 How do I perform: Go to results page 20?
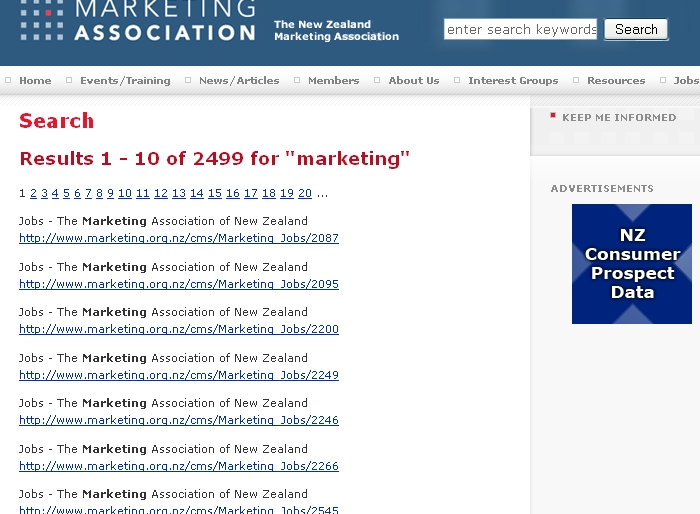pyautogui.click(x=304, y=193)
